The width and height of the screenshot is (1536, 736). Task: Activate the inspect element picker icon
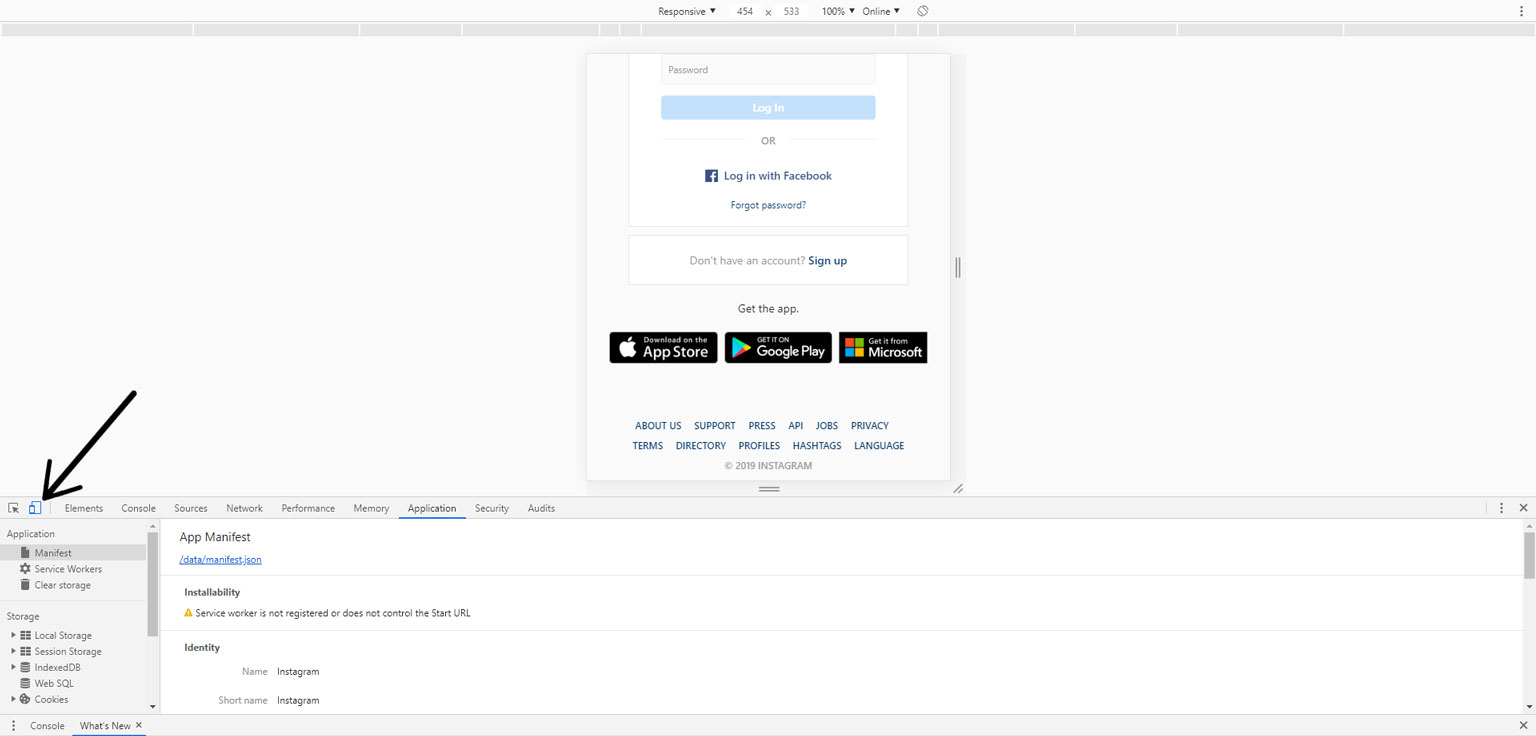click(x=14, y=508)
